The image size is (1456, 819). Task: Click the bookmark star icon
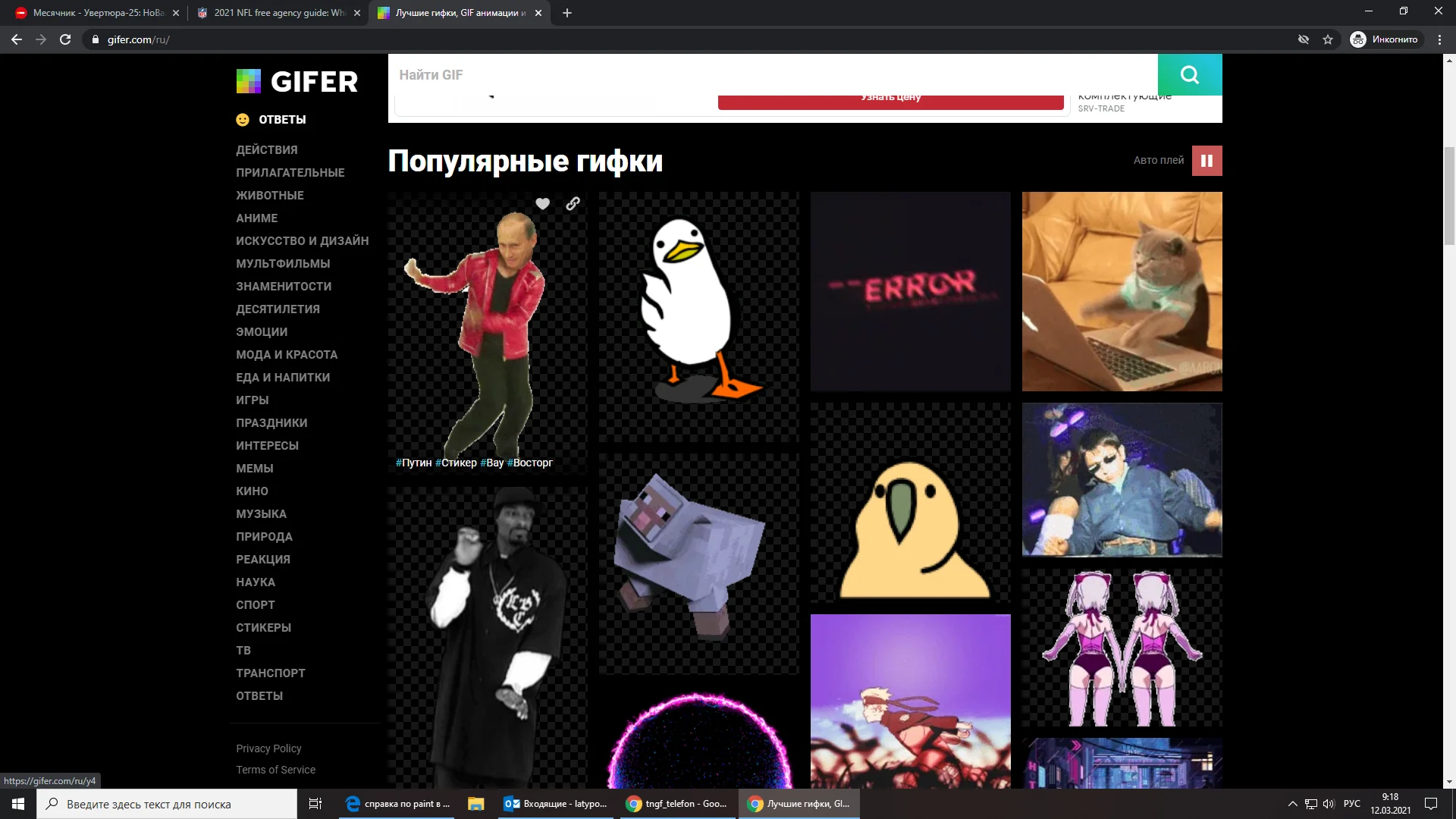pyautogui.click(x=1328, y=39)
